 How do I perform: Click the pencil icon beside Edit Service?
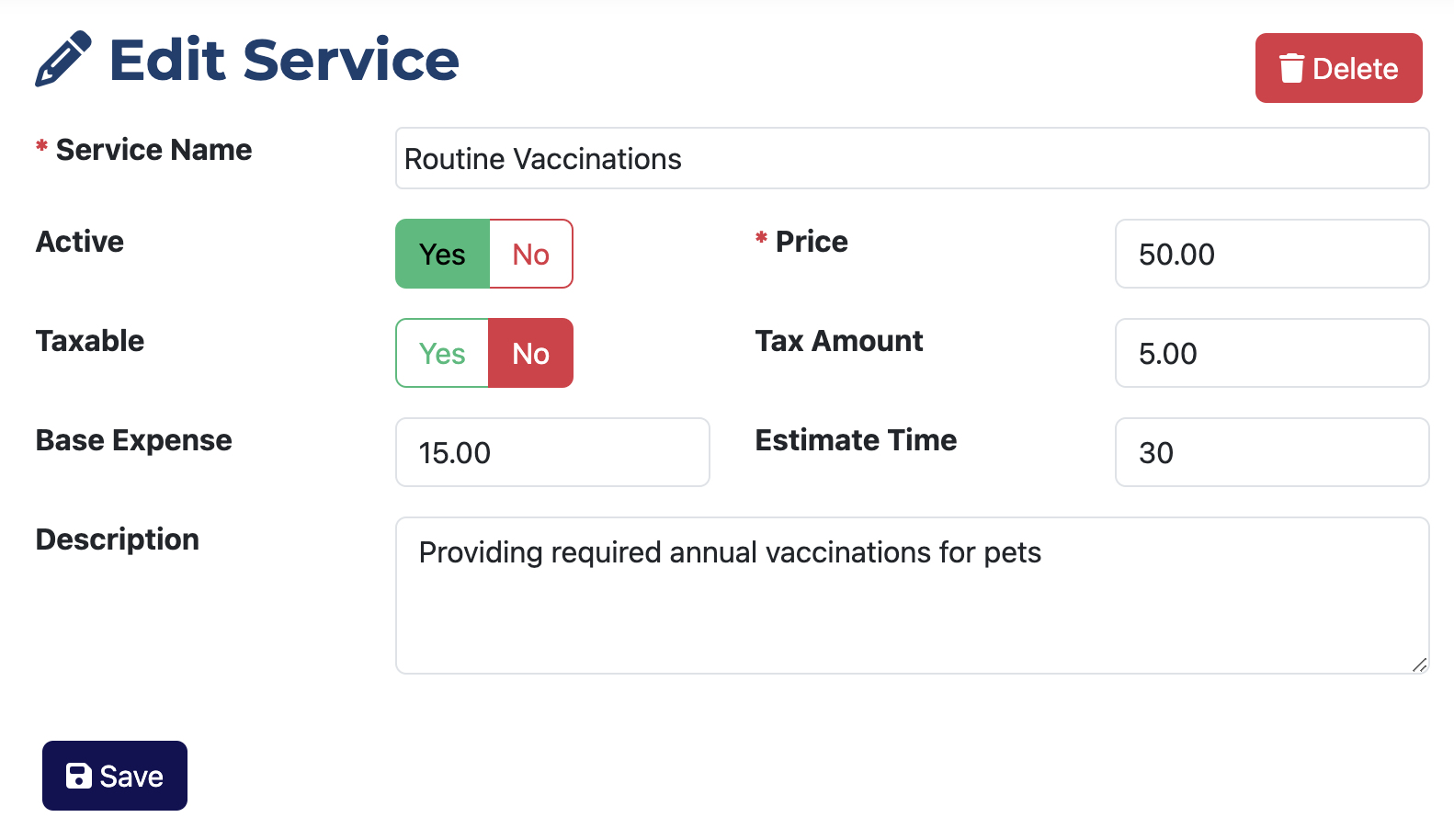[63, 60]
